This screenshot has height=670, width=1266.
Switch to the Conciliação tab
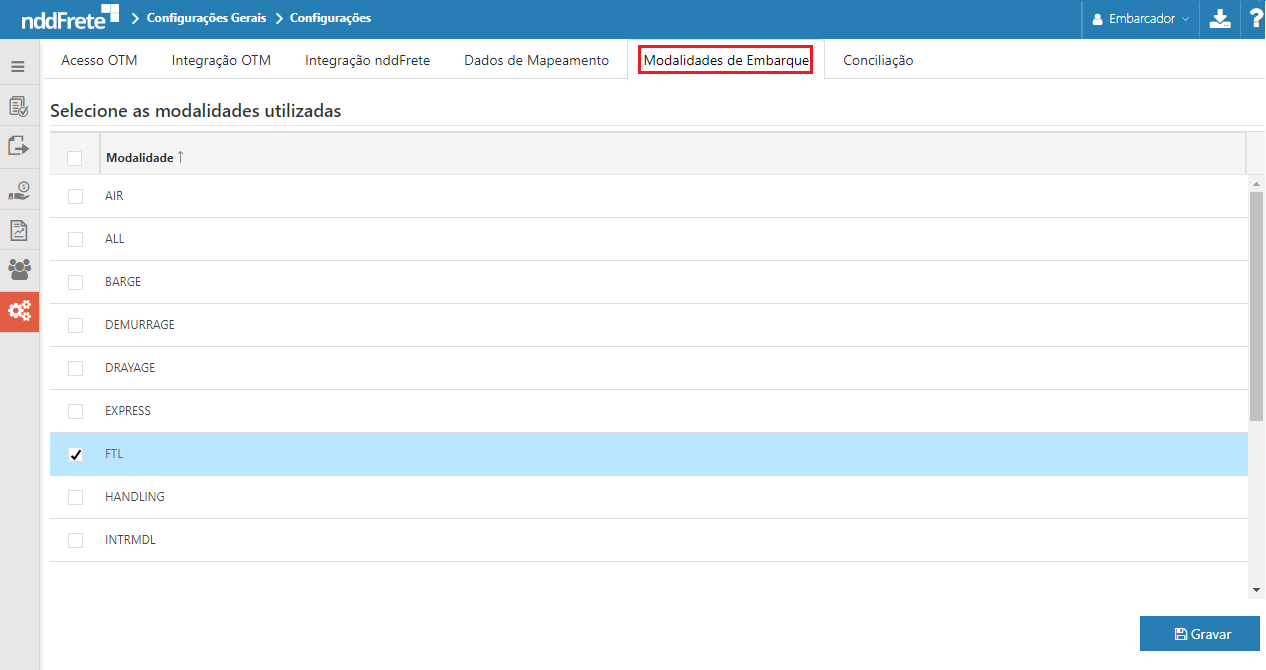tap(877, 60)
